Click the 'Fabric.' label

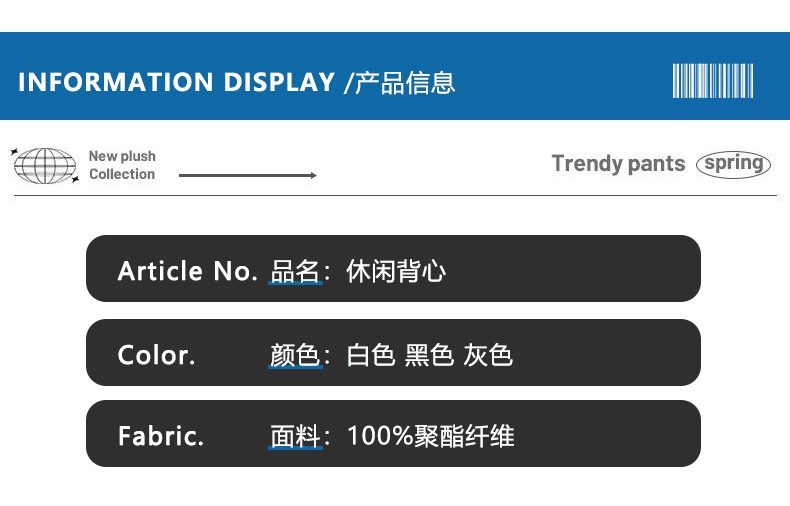coord(160,436)
